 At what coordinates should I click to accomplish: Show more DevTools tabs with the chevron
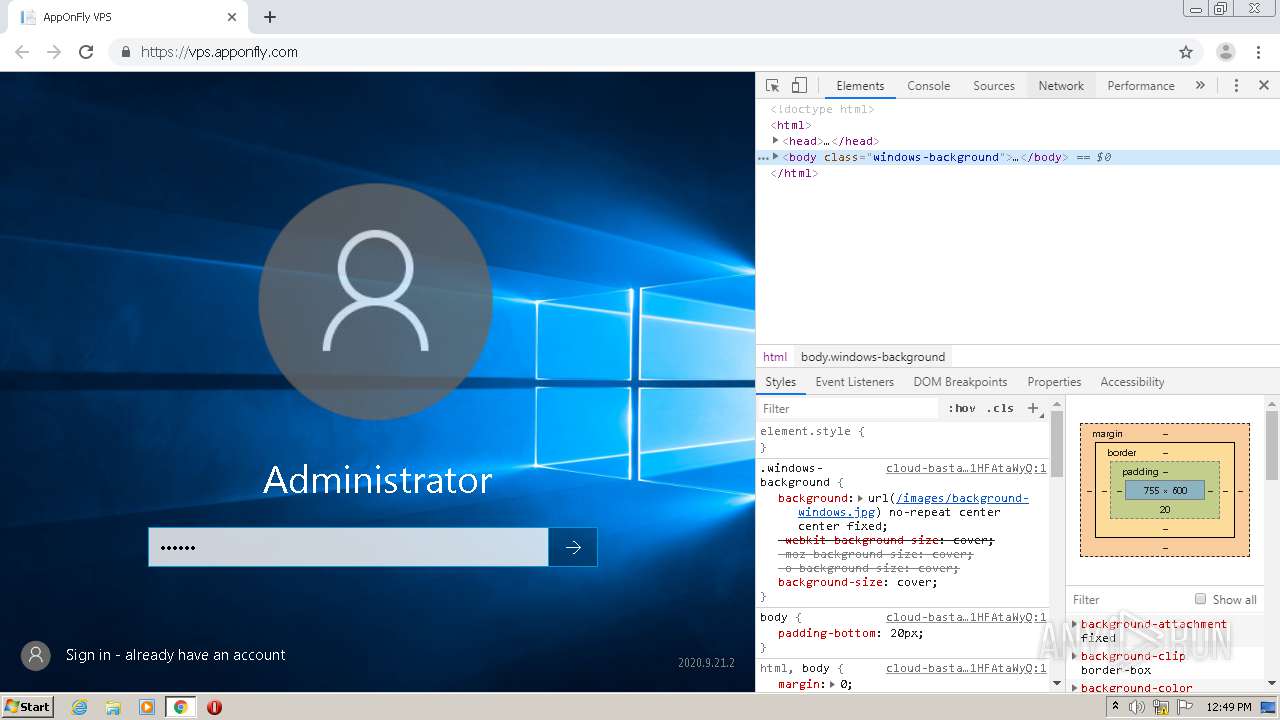(1200, 86)
